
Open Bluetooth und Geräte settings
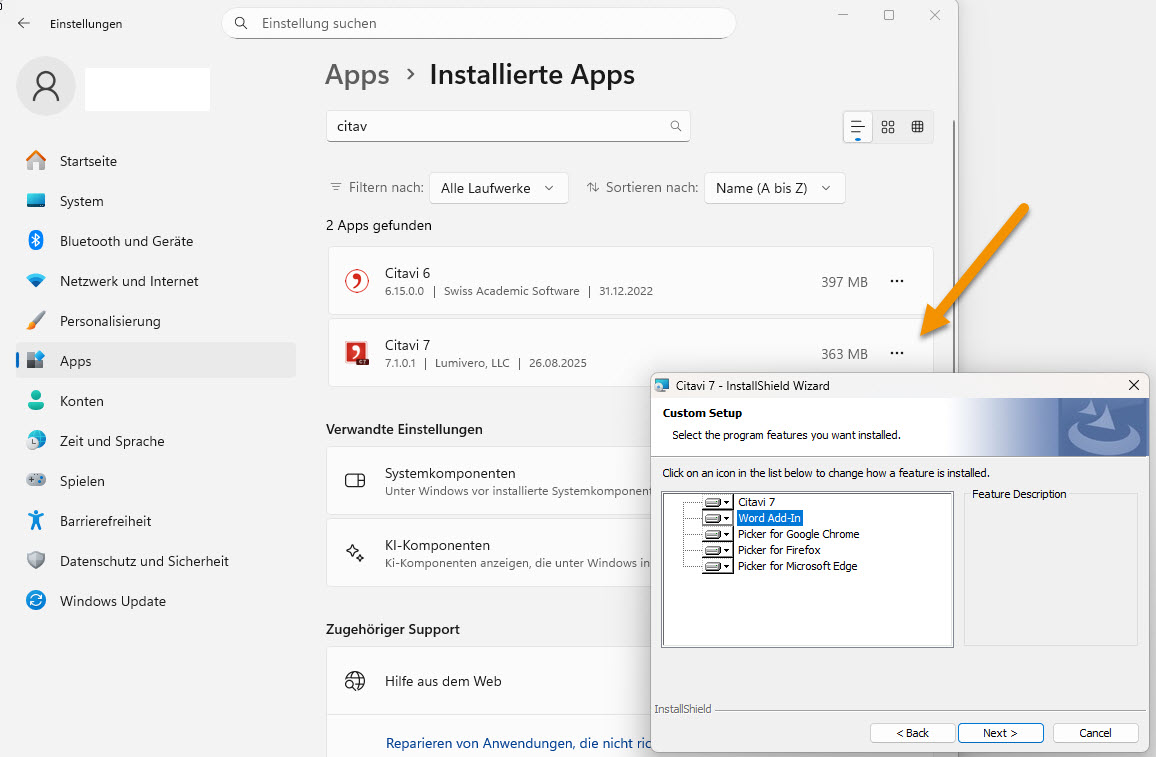[126, 241]
